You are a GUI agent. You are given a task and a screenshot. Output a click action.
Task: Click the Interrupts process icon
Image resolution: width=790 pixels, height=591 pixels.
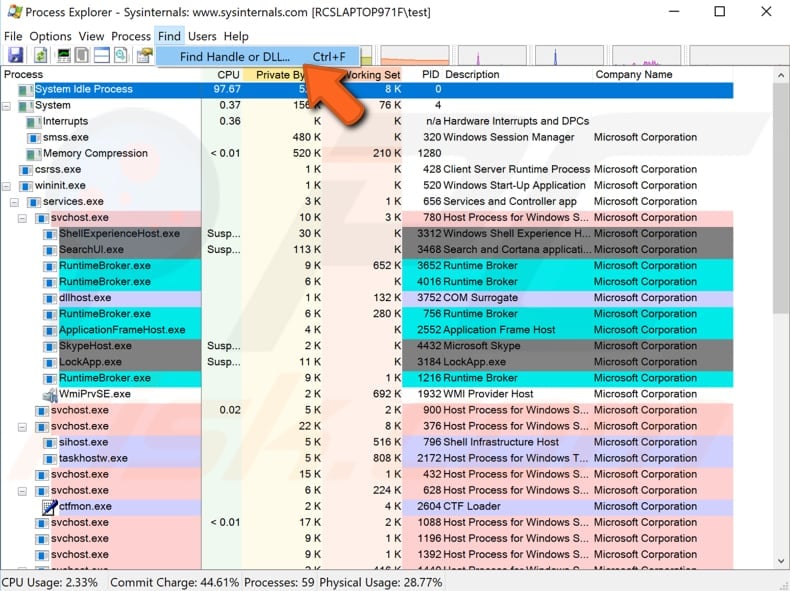pos(34,122)
